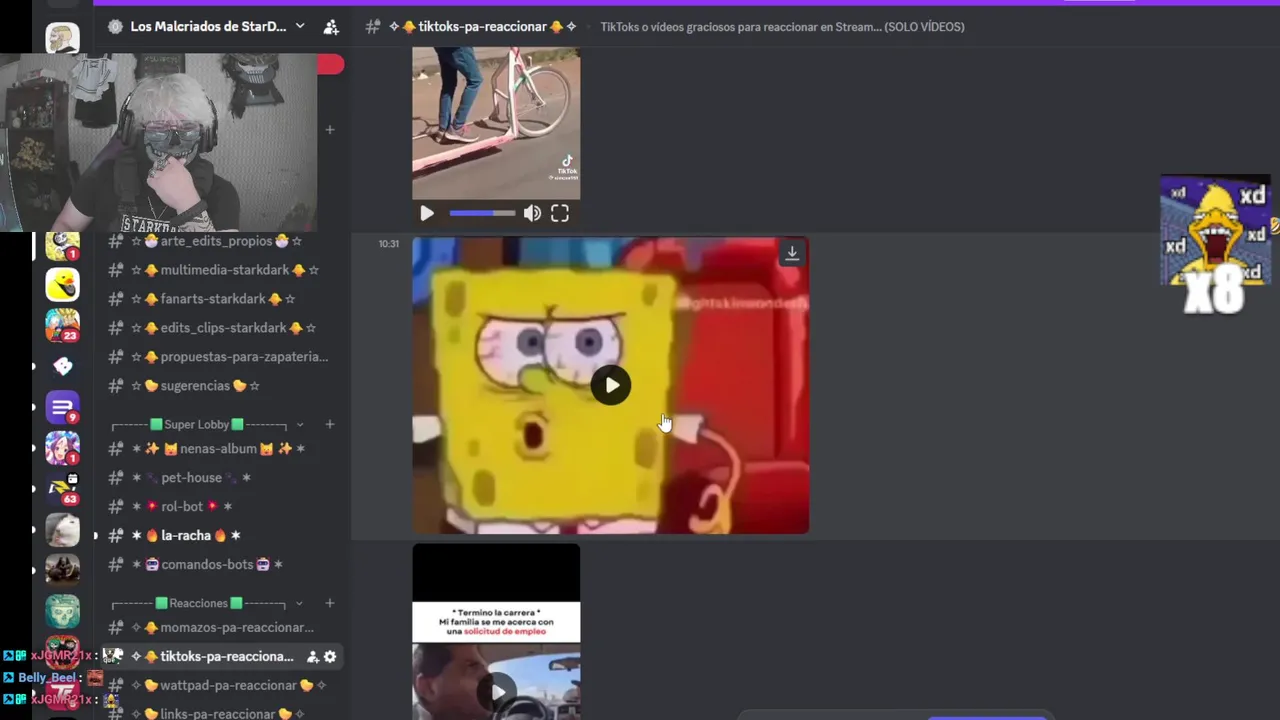Seek within the bicycle video progress bar
Screen dimensions: 1280x720
(x=482, y=213)
